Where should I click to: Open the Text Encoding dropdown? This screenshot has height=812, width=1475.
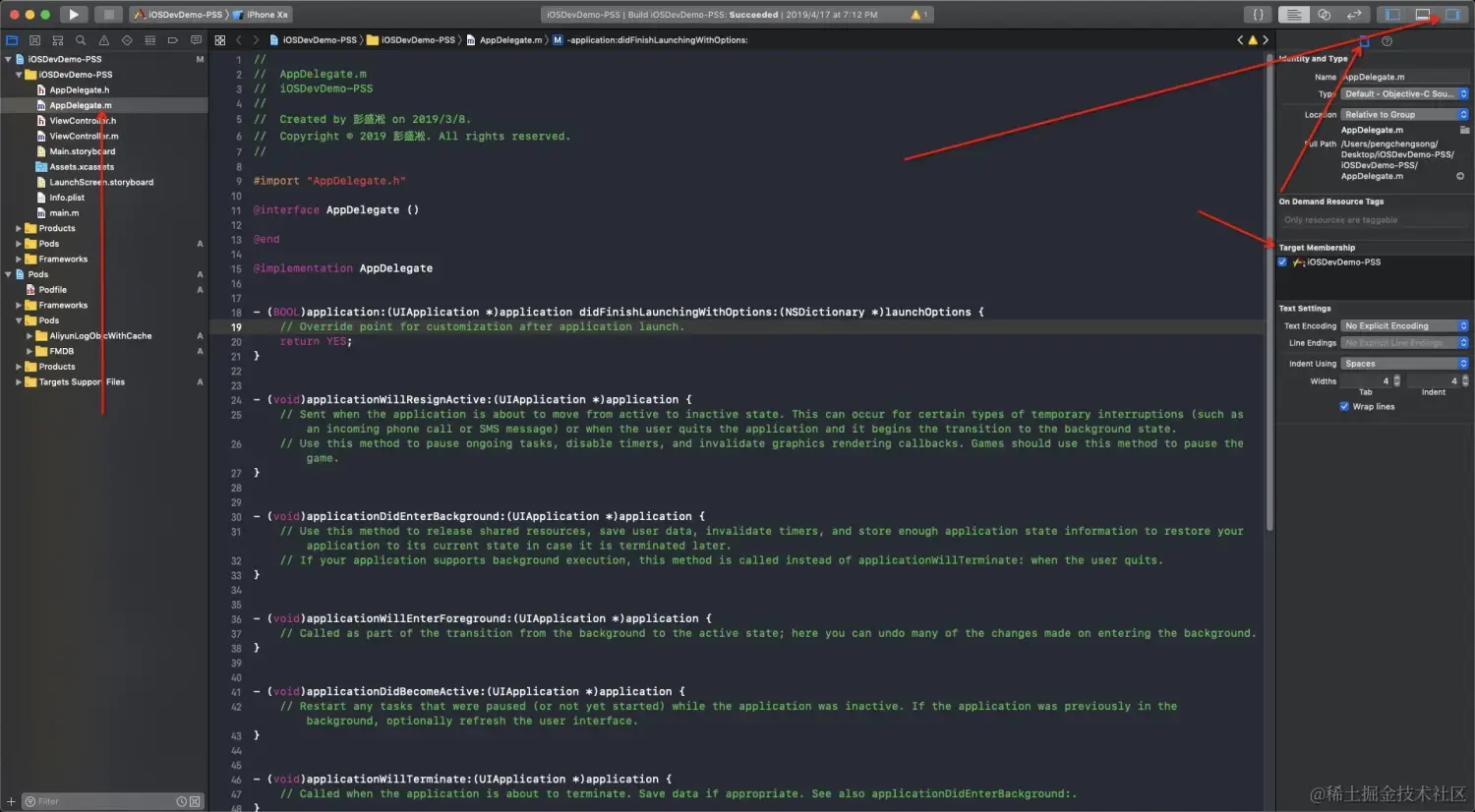(1405, 325)
